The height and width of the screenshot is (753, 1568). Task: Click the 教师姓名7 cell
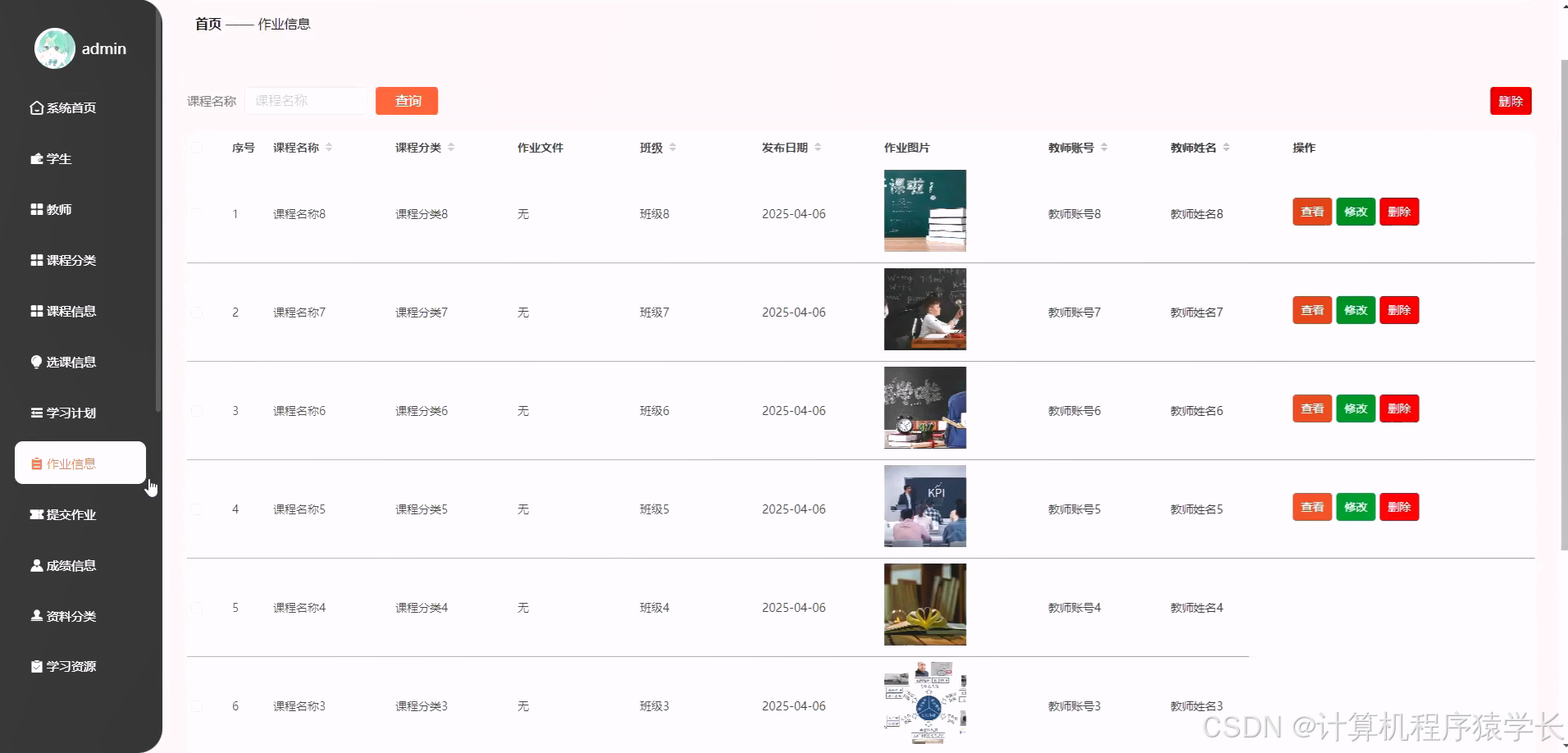click(x=1197, y=313)
